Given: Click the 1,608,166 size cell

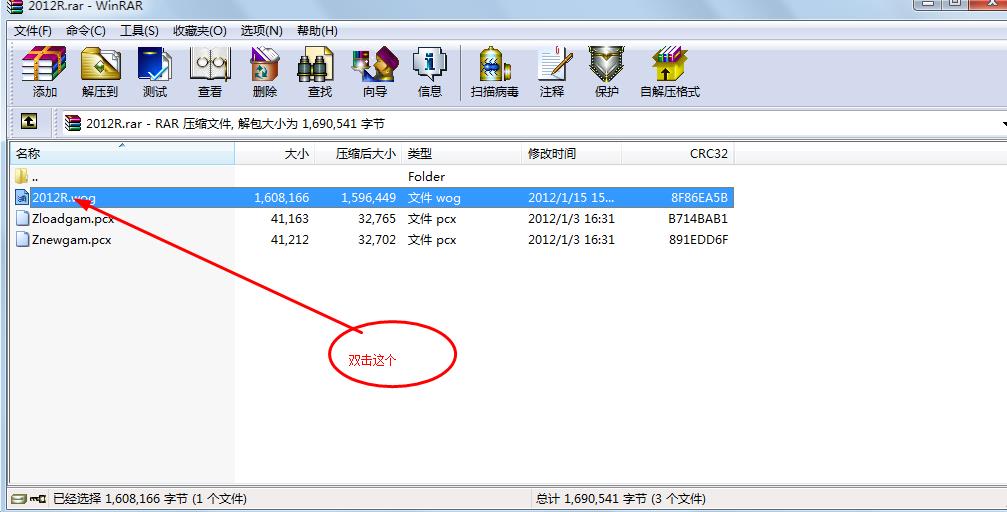Looking at the screenshot, I should tap(281, 198).
